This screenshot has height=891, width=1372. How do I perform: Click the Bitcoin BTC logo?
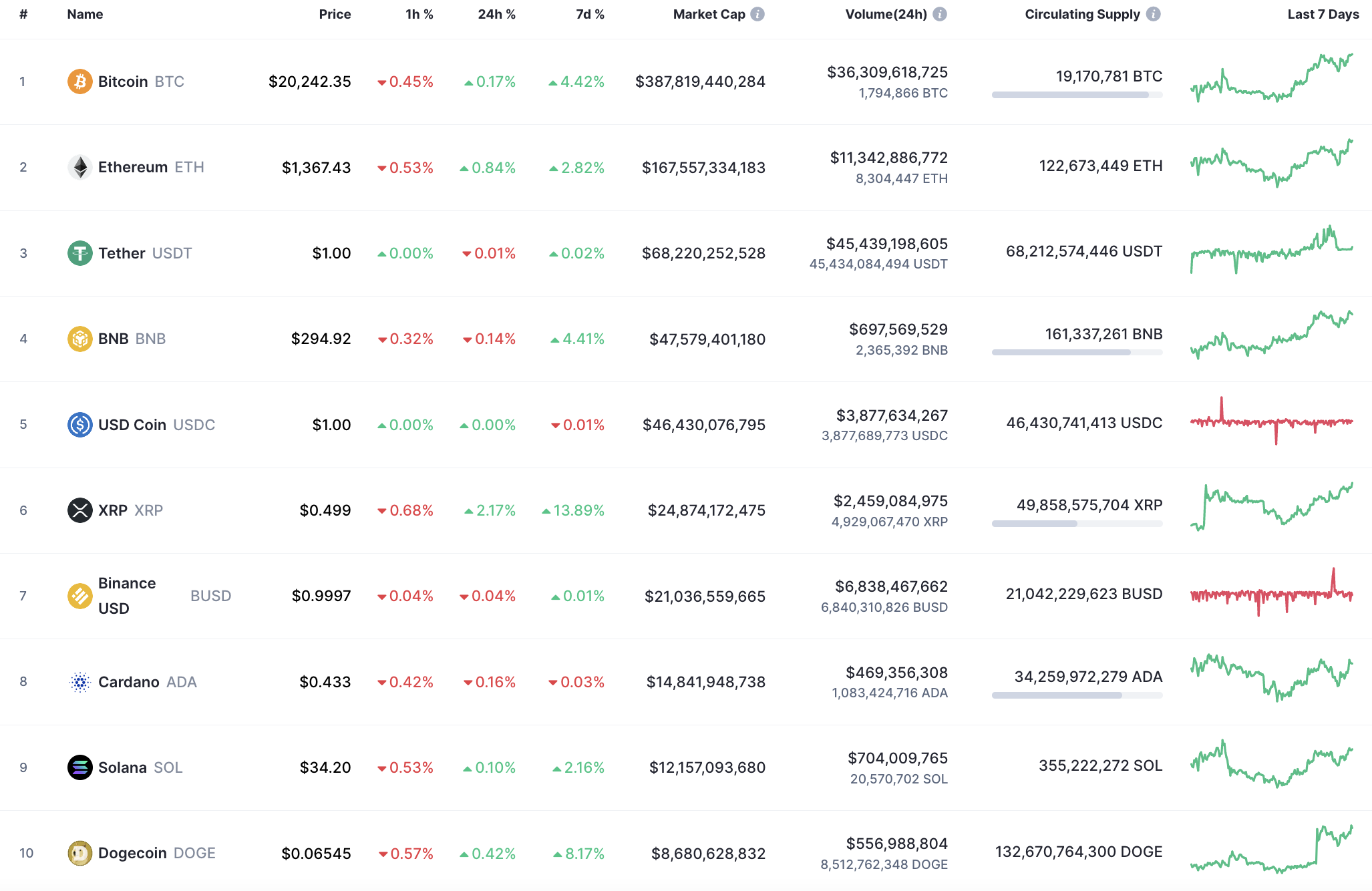pyautogui.click(x=79, y=81)
